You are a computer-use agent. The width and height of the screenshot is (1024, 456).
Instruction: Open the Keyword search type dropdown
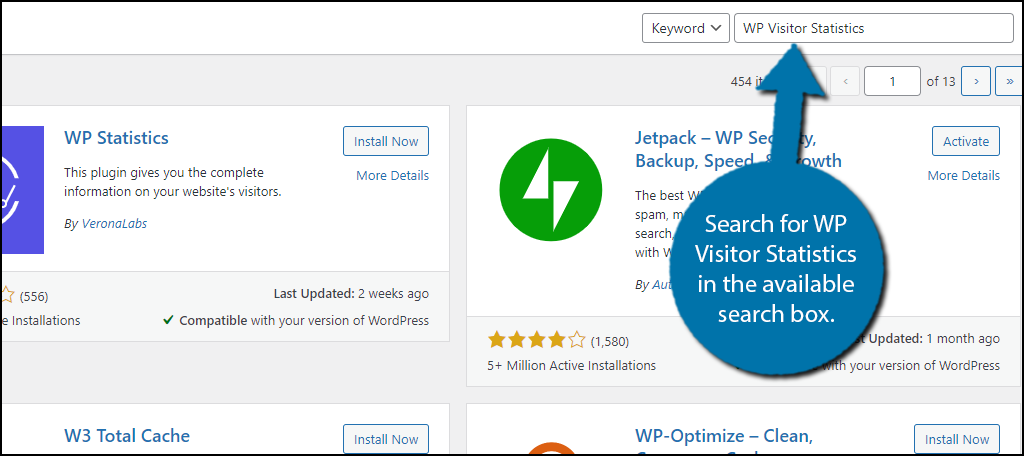pos(685,29)
